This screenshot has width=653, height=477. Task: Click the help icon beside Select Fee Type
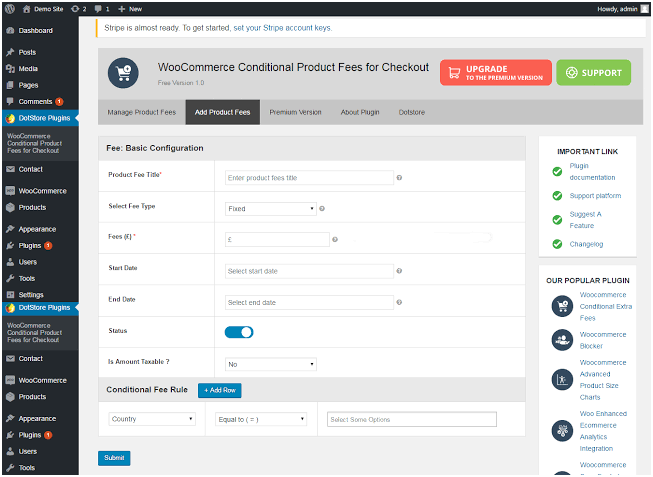coord(322,209)
